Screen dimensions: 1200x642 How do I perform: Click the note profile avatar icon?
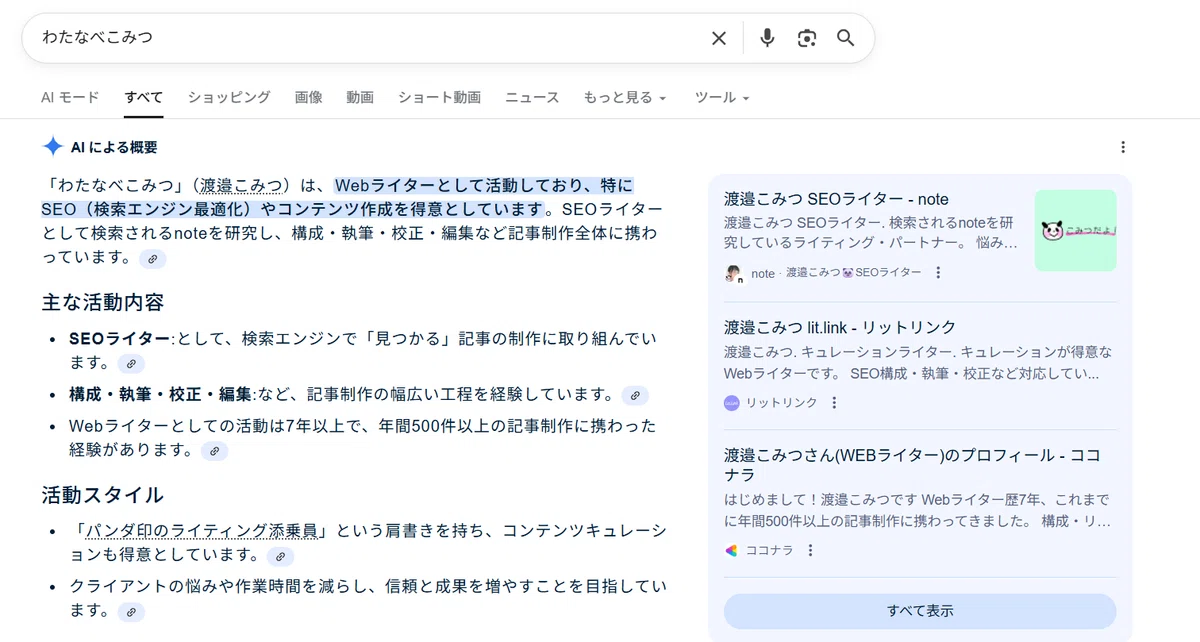point(734,273)
